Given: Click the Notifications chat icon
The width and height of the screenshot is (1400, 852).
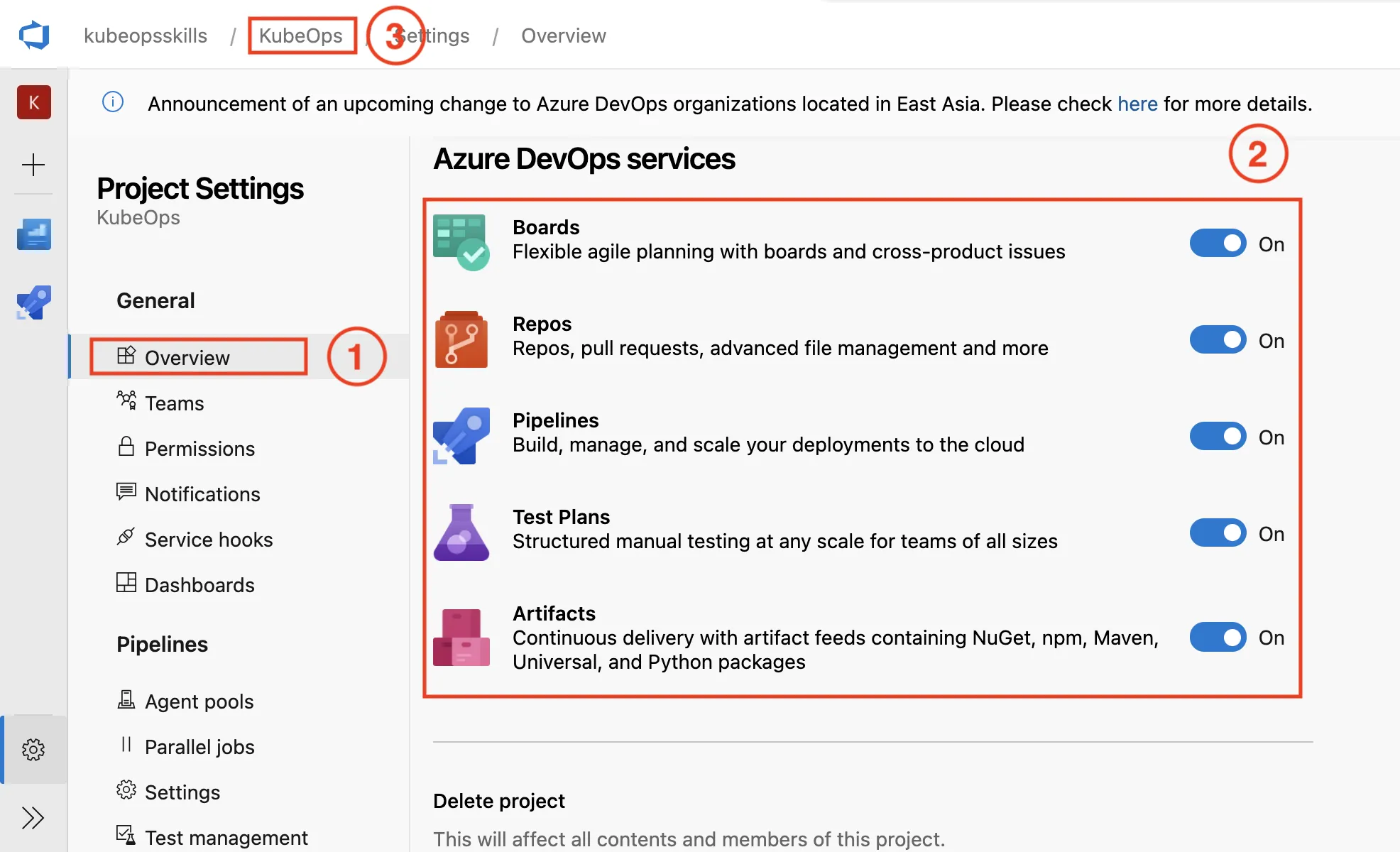Looking at the screenshot, I should click(x=126, y=491).
